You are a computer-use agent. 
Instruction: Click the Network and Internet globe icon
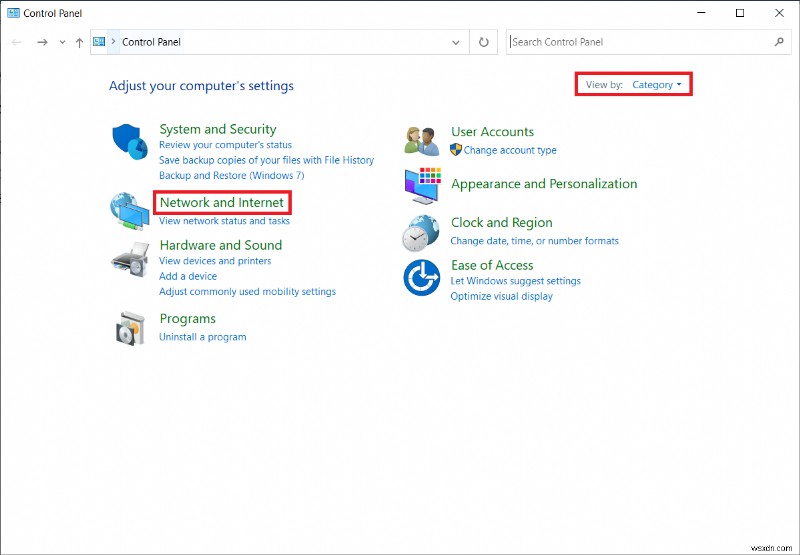(x=128, y=209)
